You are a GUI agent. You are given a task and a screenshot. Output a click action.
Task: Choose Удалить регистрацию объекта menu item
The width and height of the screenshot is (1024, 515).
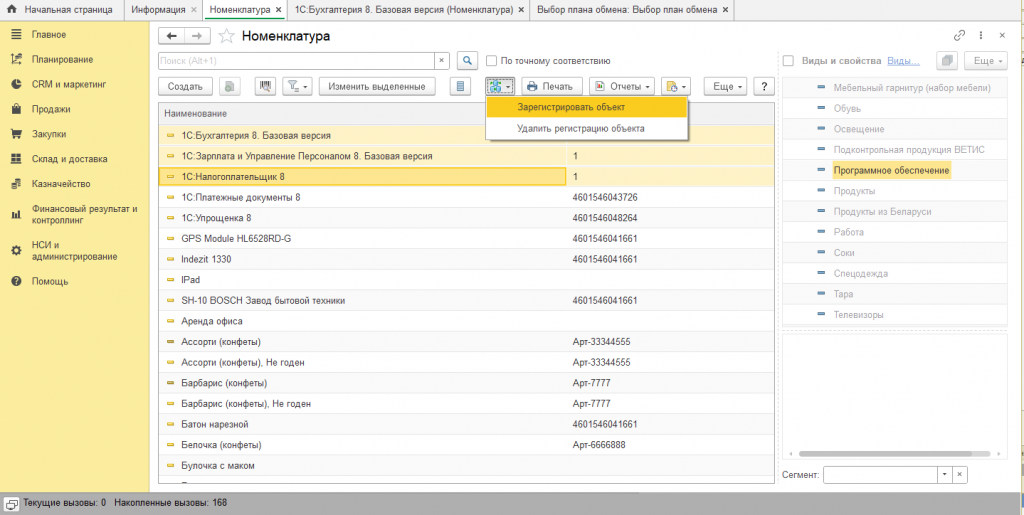coord(586,129)
